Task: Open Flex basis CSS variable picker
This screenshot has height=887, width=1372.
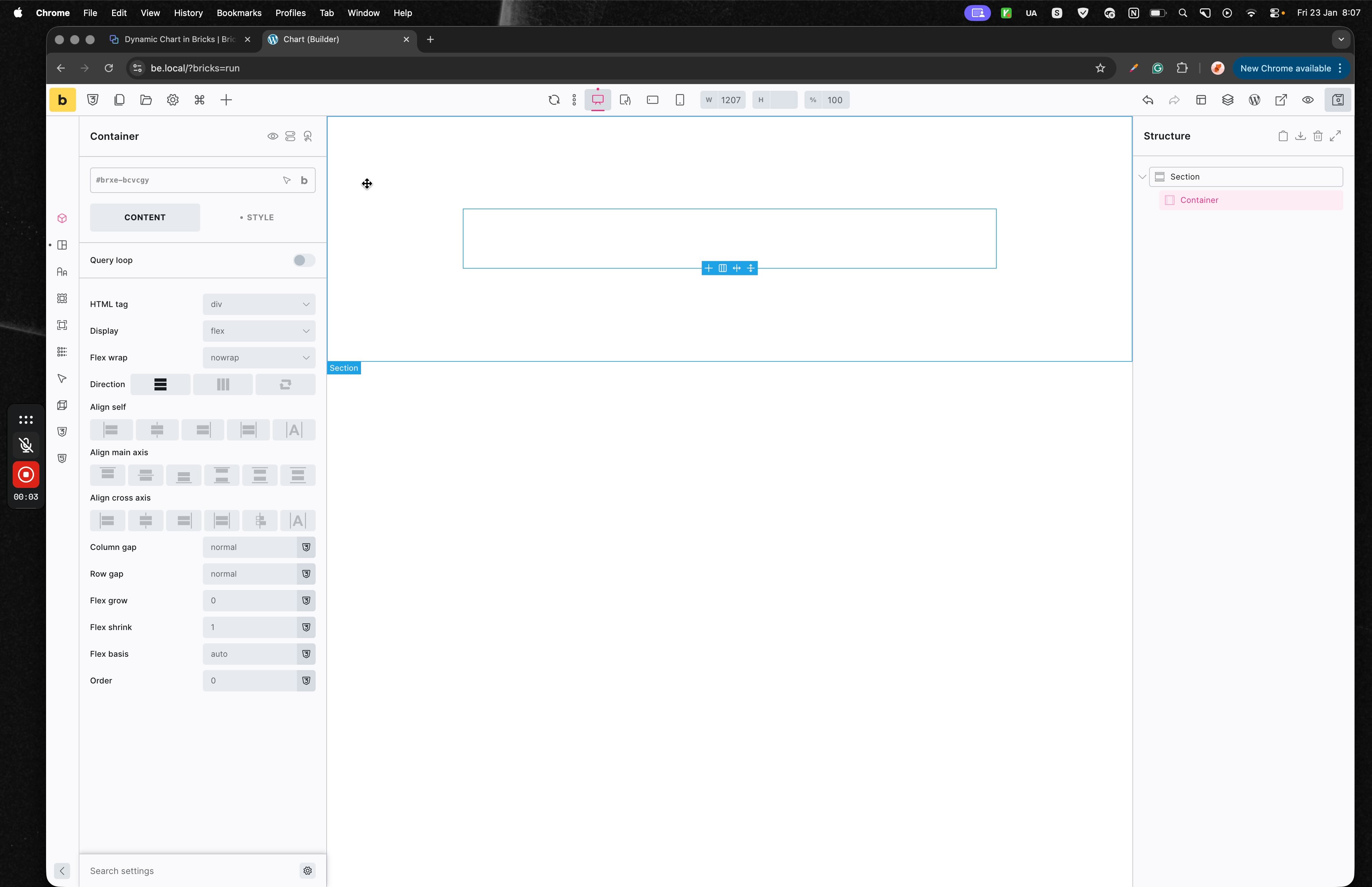Action: click(x=306, y=654)
